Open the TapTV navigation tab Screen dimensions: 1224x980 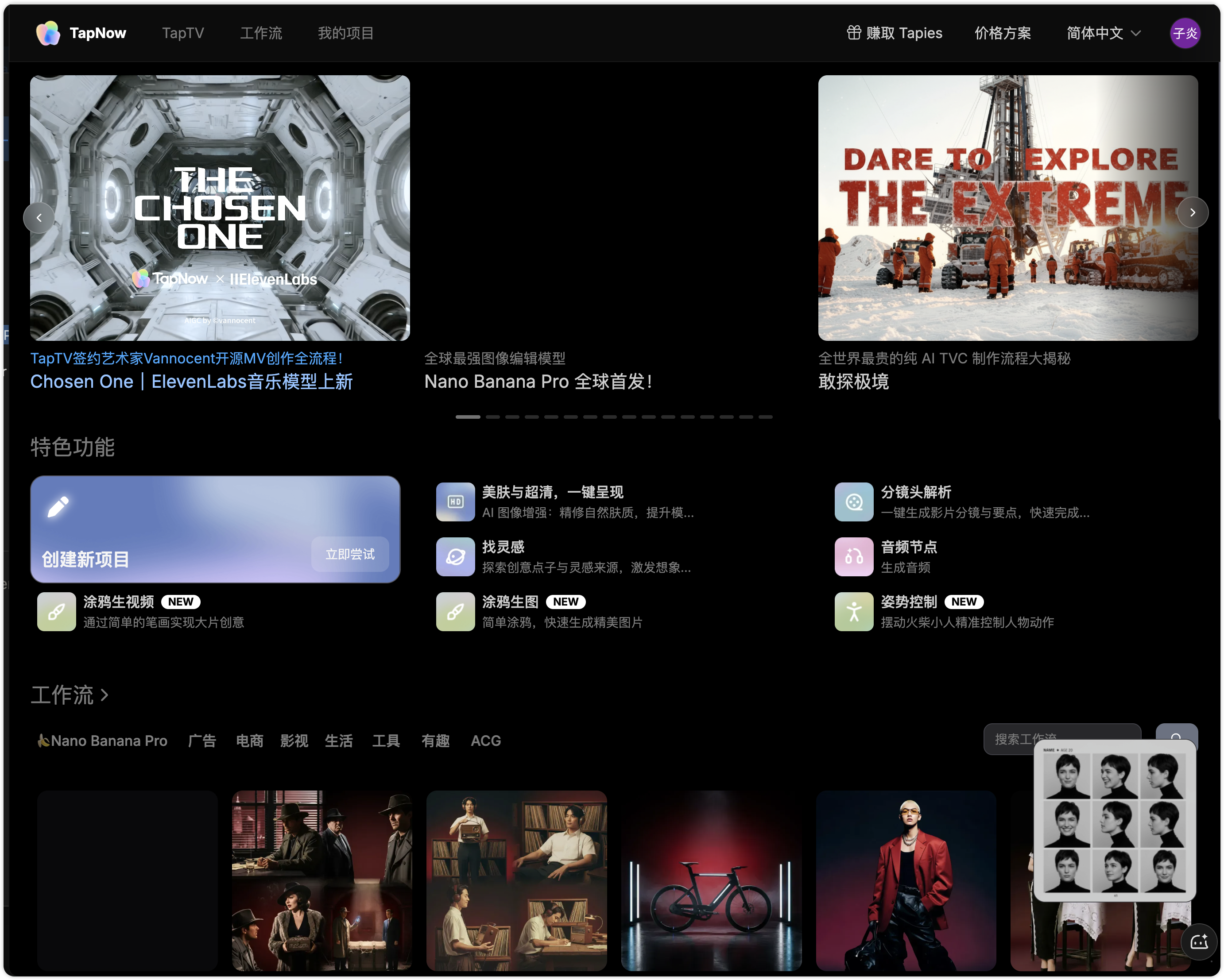(x=183, y=33)
